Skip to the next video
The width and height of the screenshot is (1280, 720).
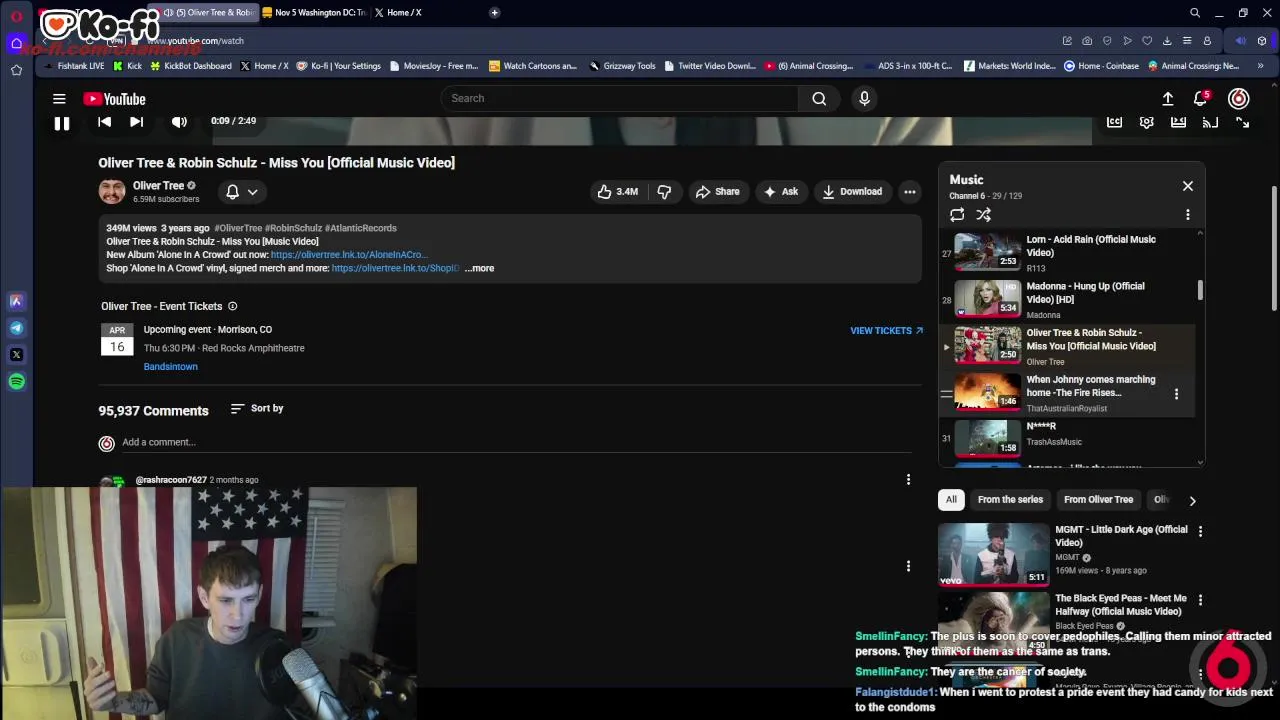[136, 121]
